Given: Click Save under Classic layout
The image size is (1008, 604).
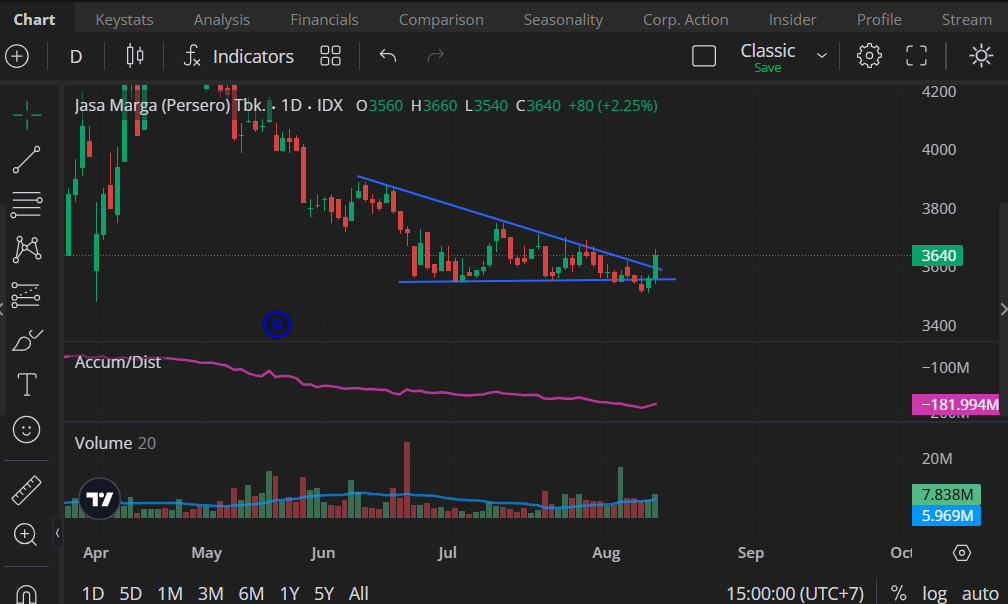Looking at the screenshot, I should click(x=768, y=68).
